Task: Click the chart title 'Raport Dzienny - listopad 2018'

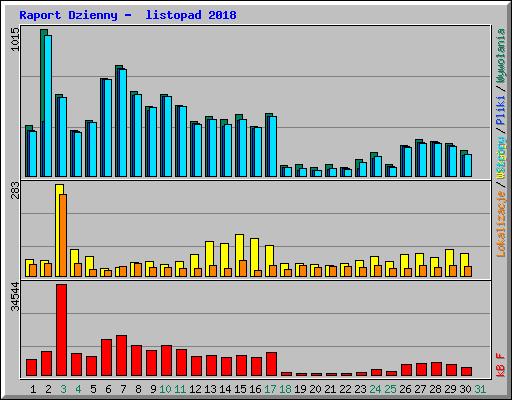Action: click(x=128, y=15)
